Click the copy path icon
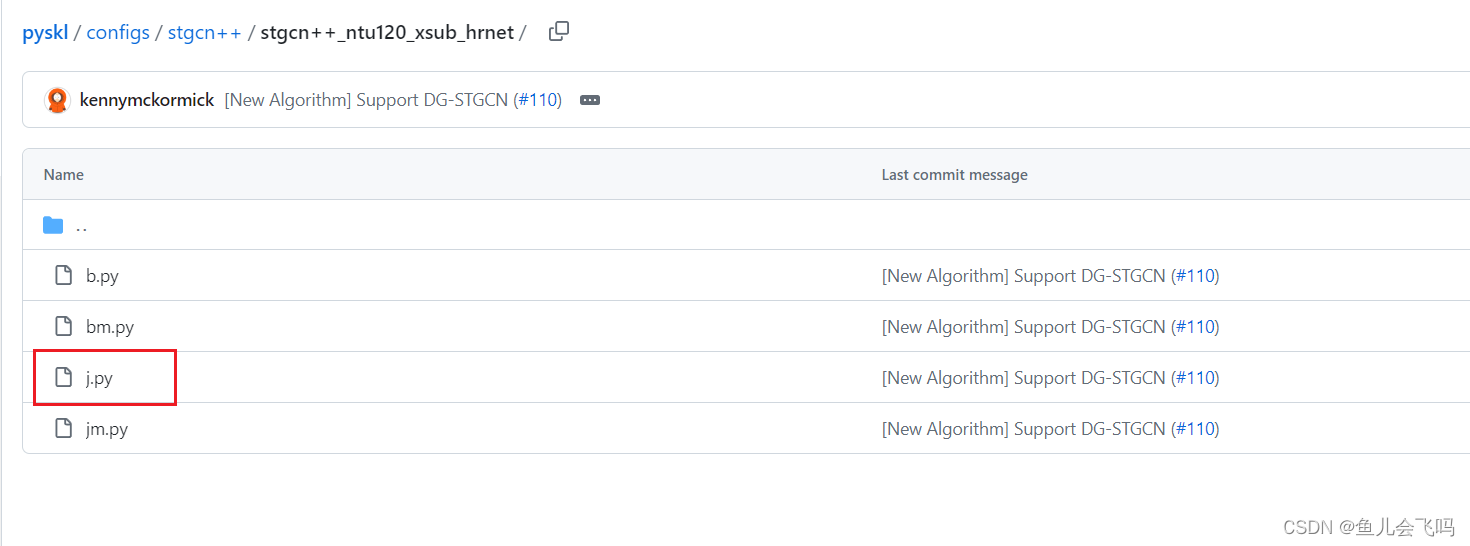 point(559,31)
